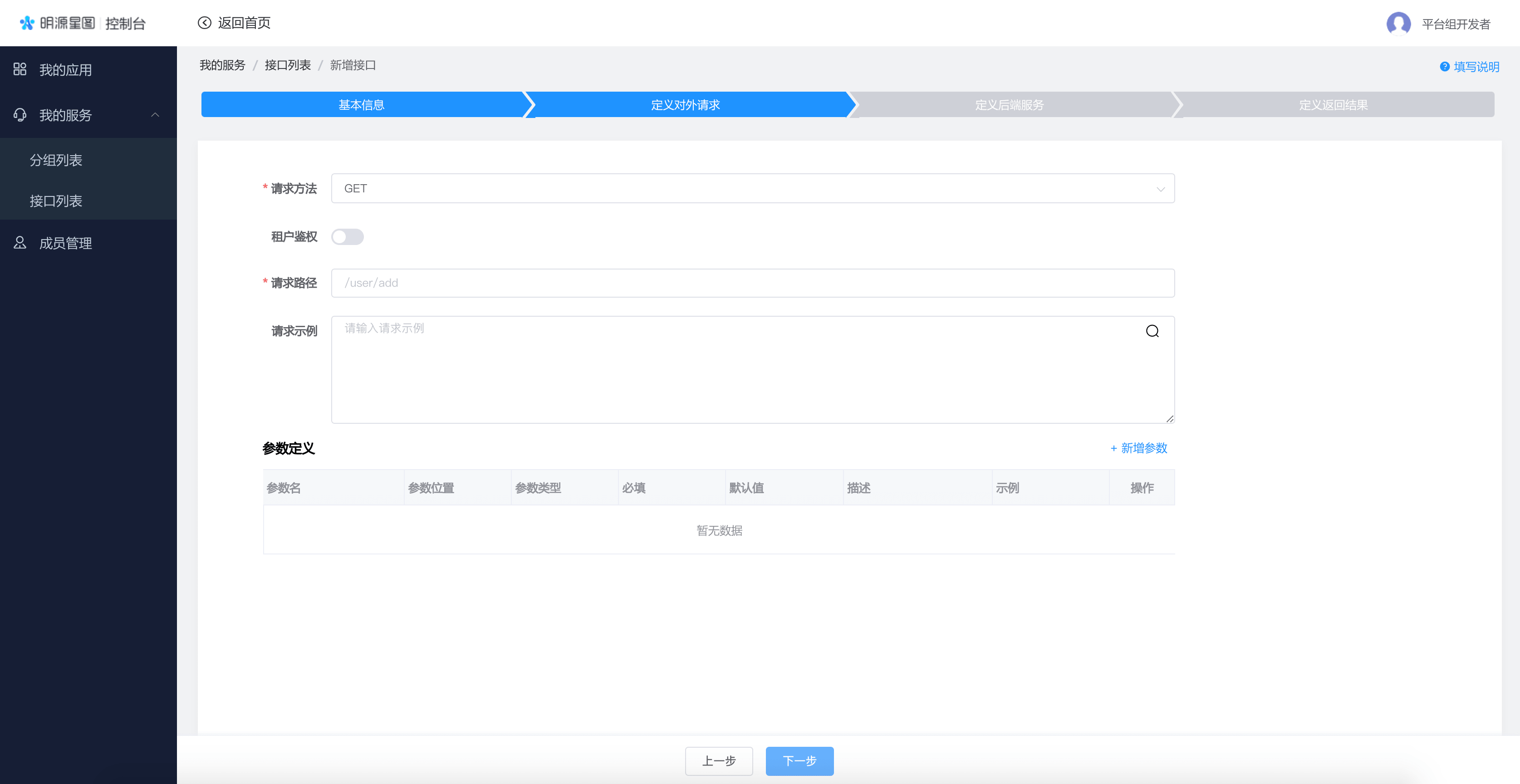Click the 请求示例 textarea resize handle

coord(1170,419)
